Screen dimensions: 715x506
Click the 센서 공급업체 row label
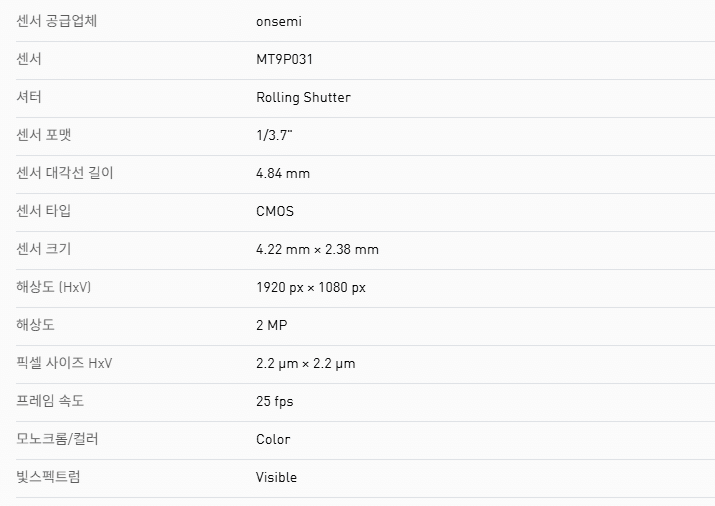point(58,21)
